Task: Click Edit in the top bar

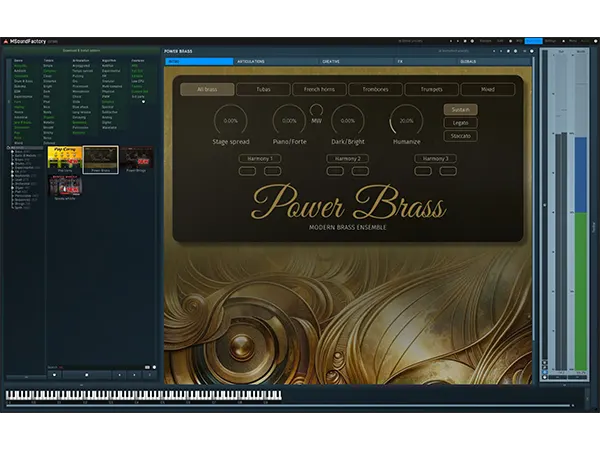Action: (500, 41)
